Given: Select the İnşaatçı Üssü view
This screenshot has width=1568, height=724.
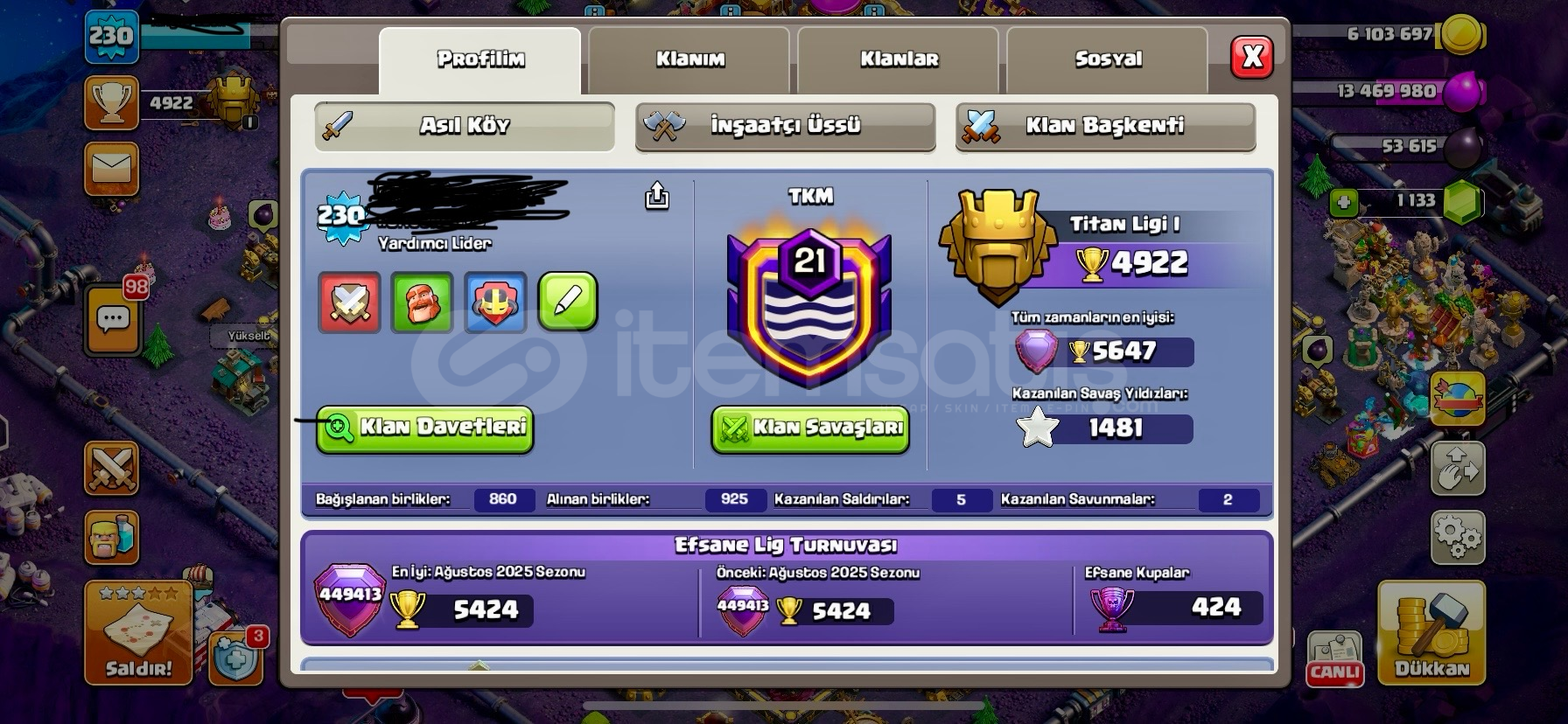Looking at the screenshot, I should click(786, 127).
